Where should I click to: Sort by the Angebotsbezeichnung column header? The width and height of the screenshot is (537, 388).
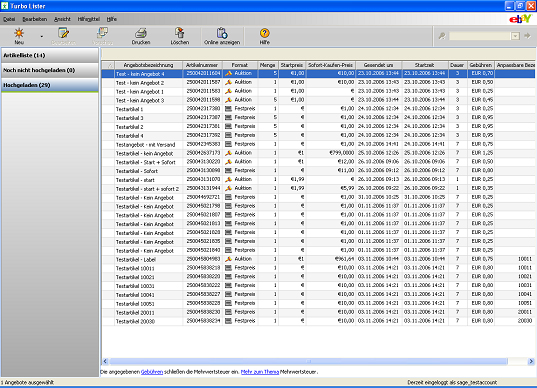(x=148, y=65)
